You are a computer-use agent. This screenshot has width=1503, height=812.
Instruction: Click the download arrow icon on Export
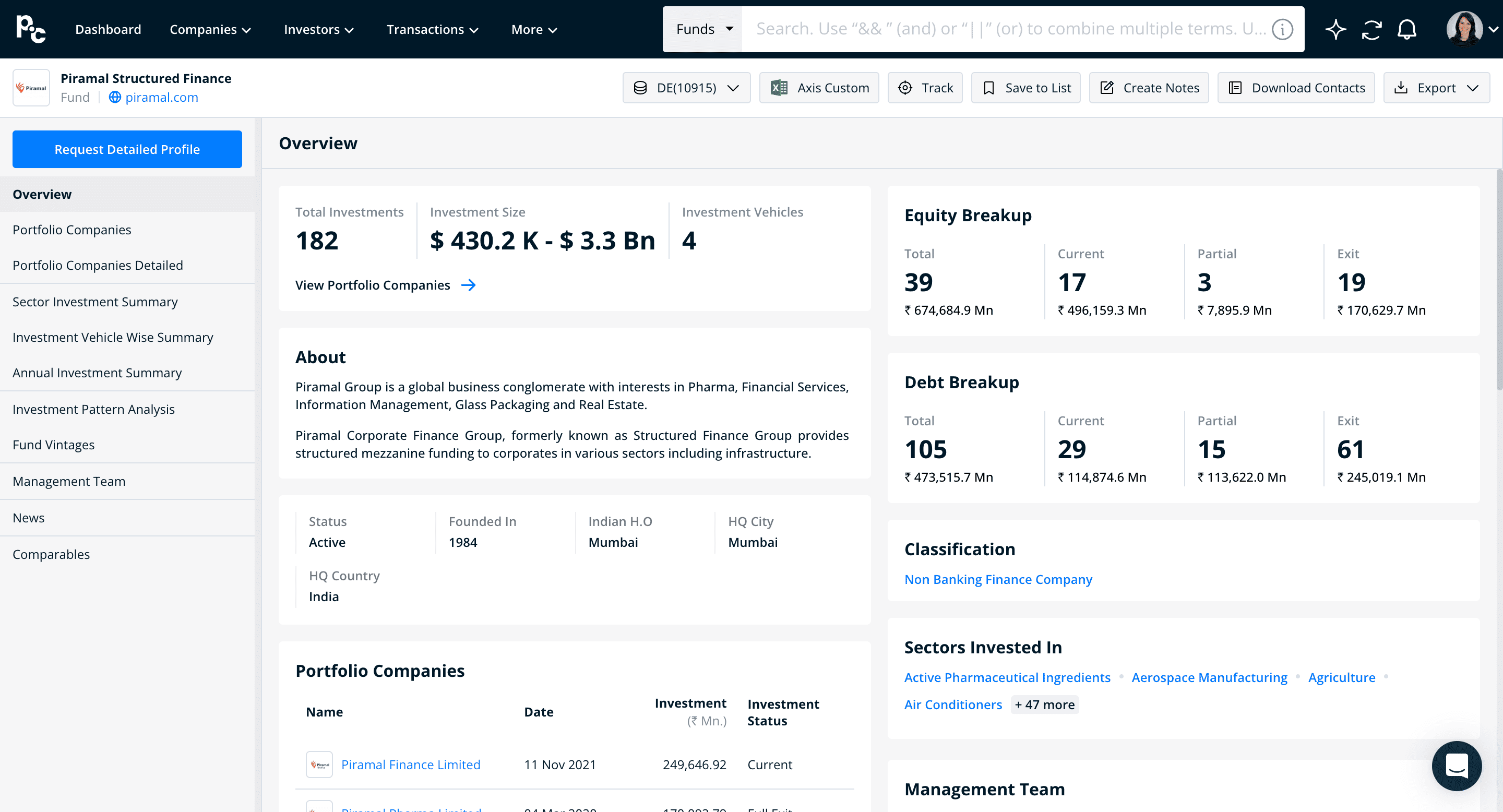(x=1401, y=88)
